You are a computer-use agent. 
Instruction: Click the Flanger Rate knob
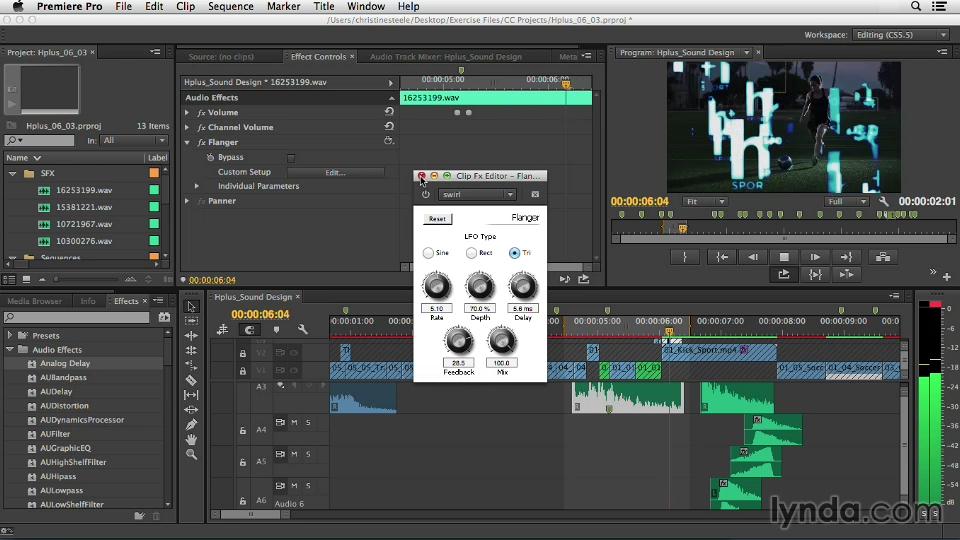coord(437,286)
